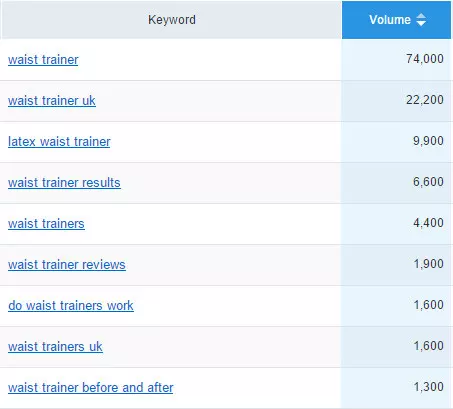Click volume cell for 'waist trainers uk'
This screenshot has width=453, height=409.
tap(396, 346)
